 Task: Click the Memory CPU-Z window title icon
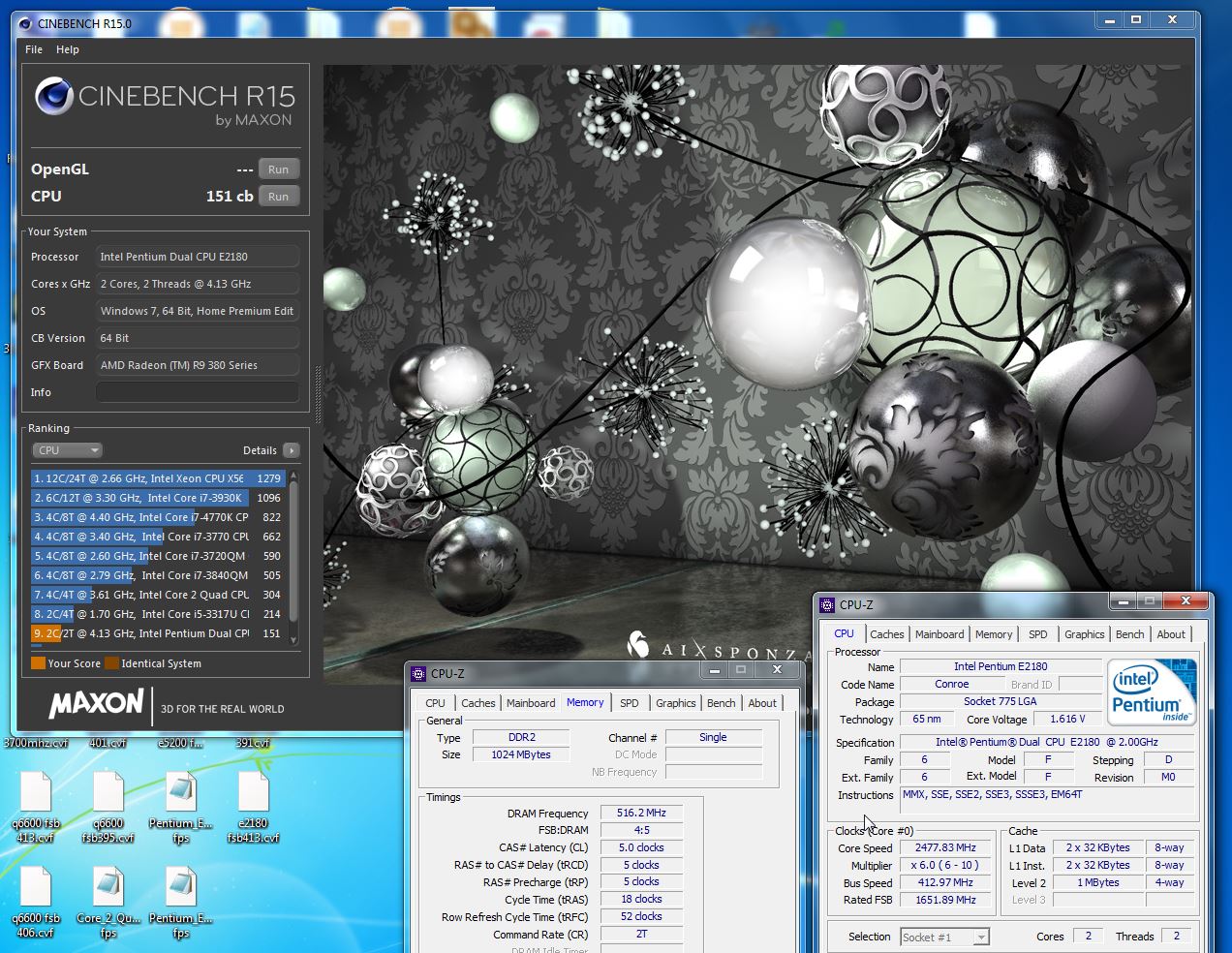click(418, 673)
